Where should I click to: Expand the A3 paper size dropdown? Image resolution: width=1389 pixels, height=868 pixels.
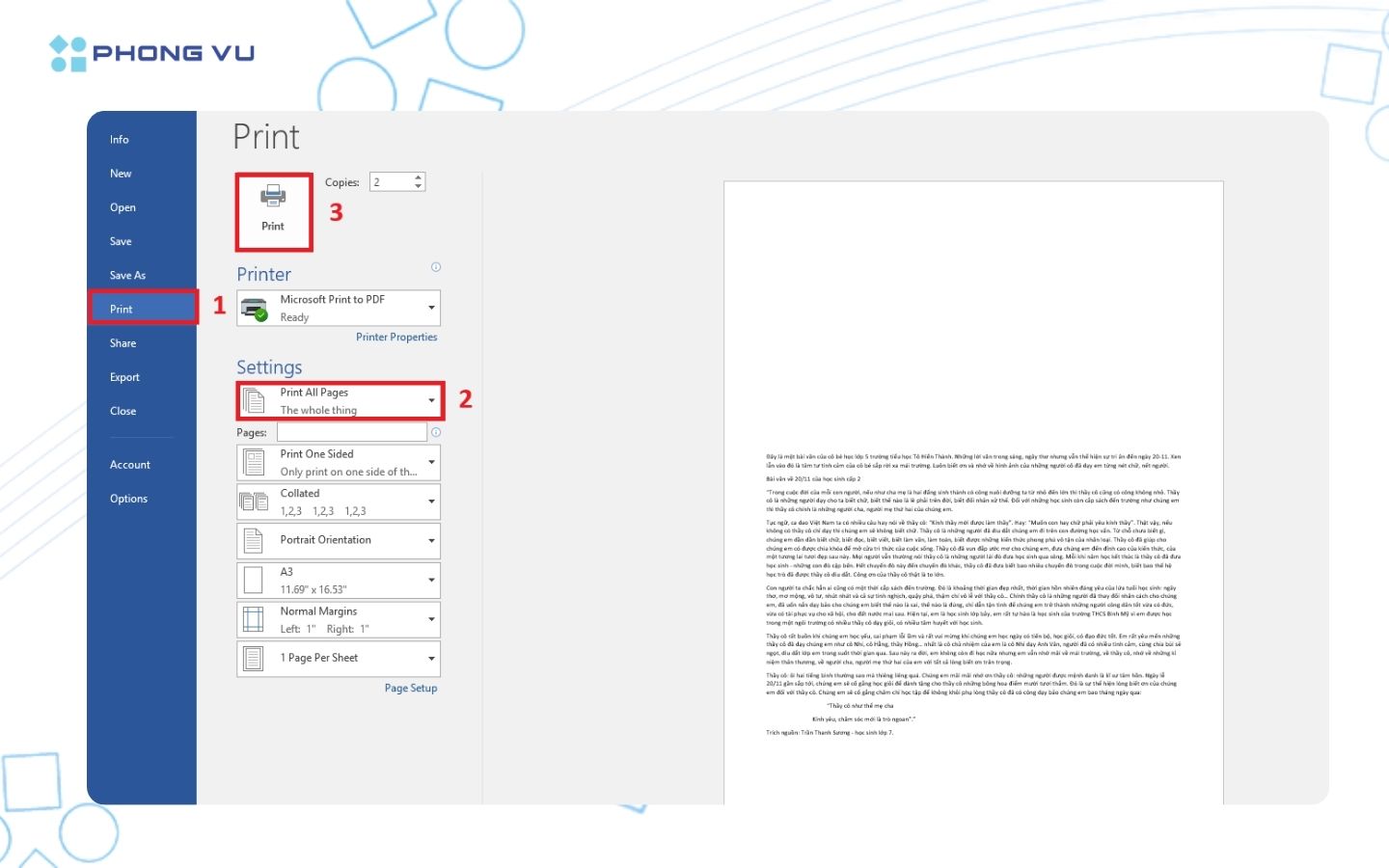click(431, 581)
